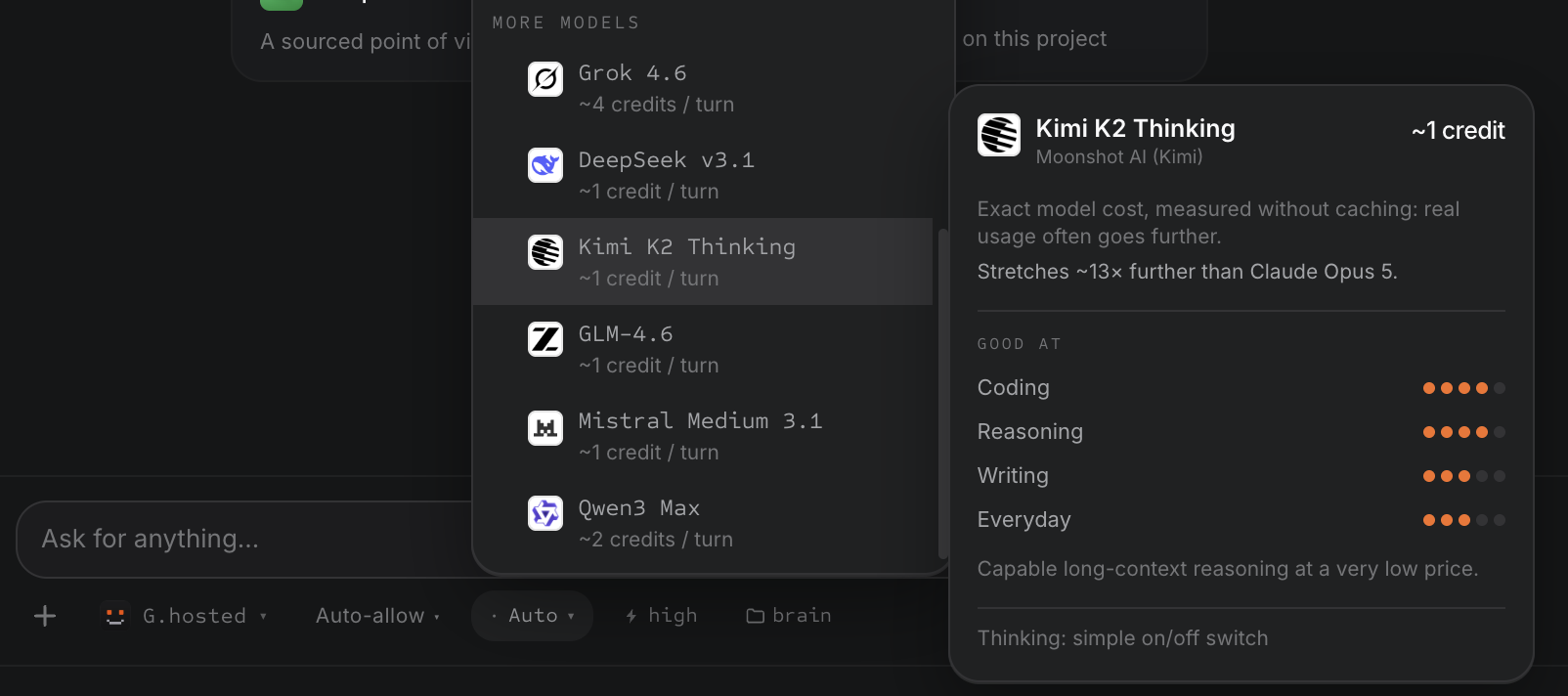Screen dimensions: 1568x696
Task: Click the lightning bolt effort icon
Action: pyautogui.click(x=632, y=616)
